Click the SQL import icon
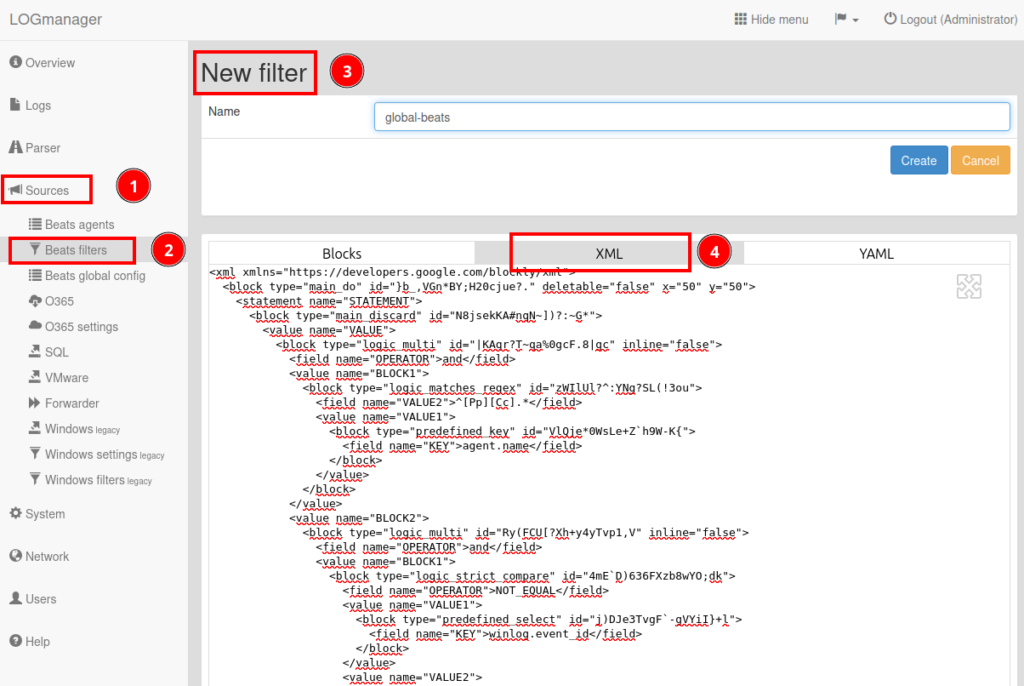Image resolution: width=1024 pixels, height=686 pixels. click(x=35, y=351)
